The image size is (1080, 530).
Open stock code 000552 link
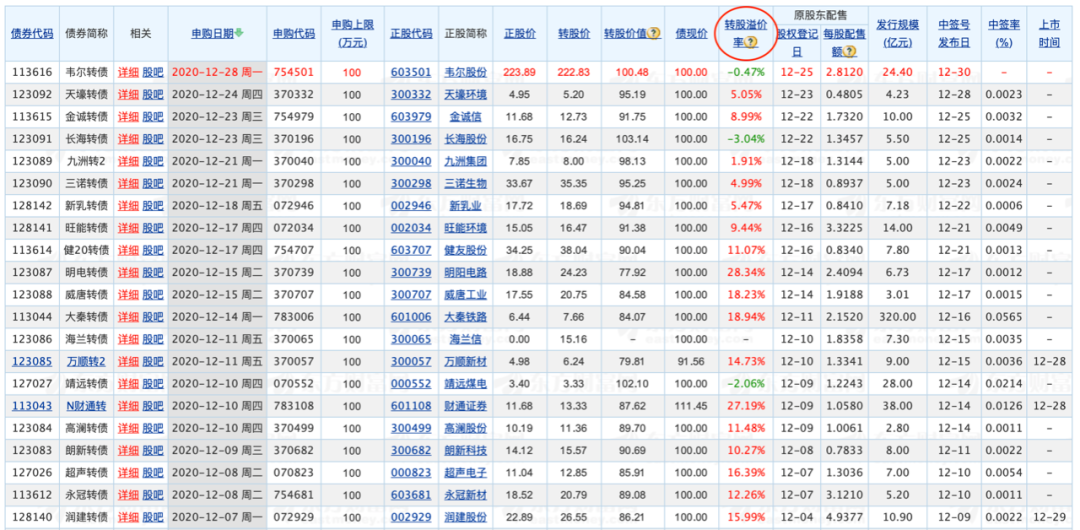(411, 384)
